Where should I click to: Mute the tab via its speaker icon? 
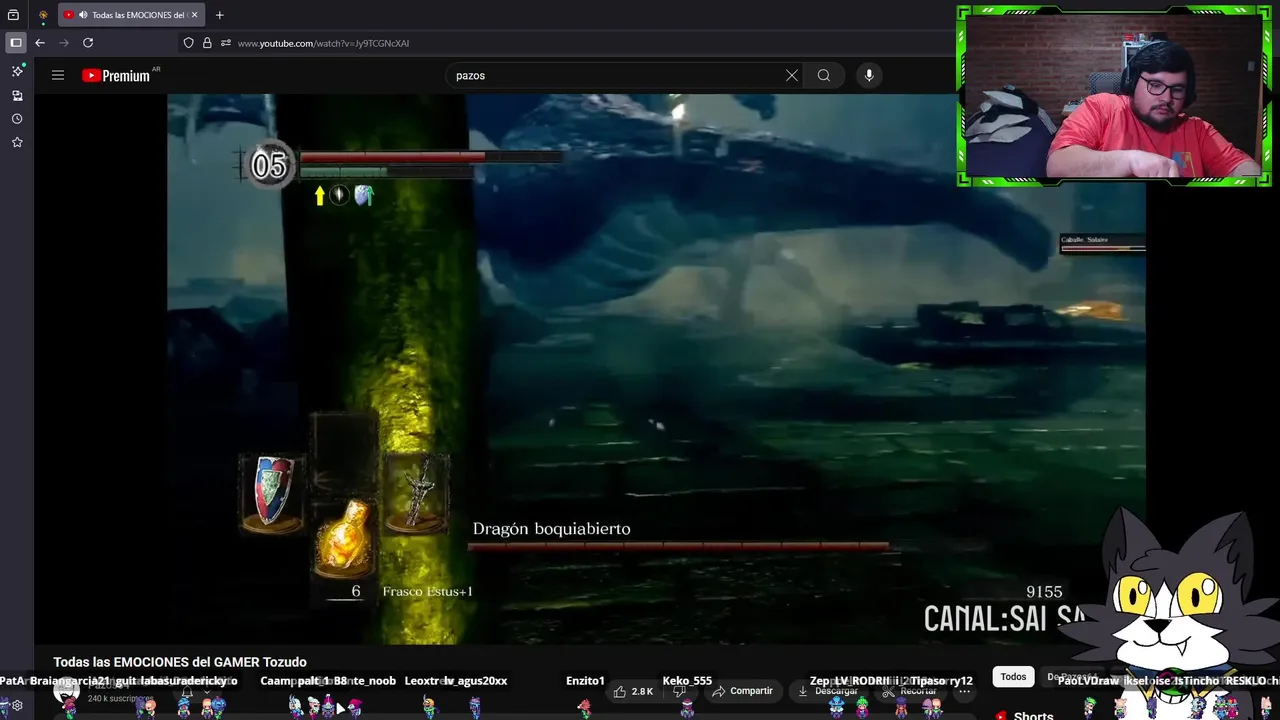[82, 15]
